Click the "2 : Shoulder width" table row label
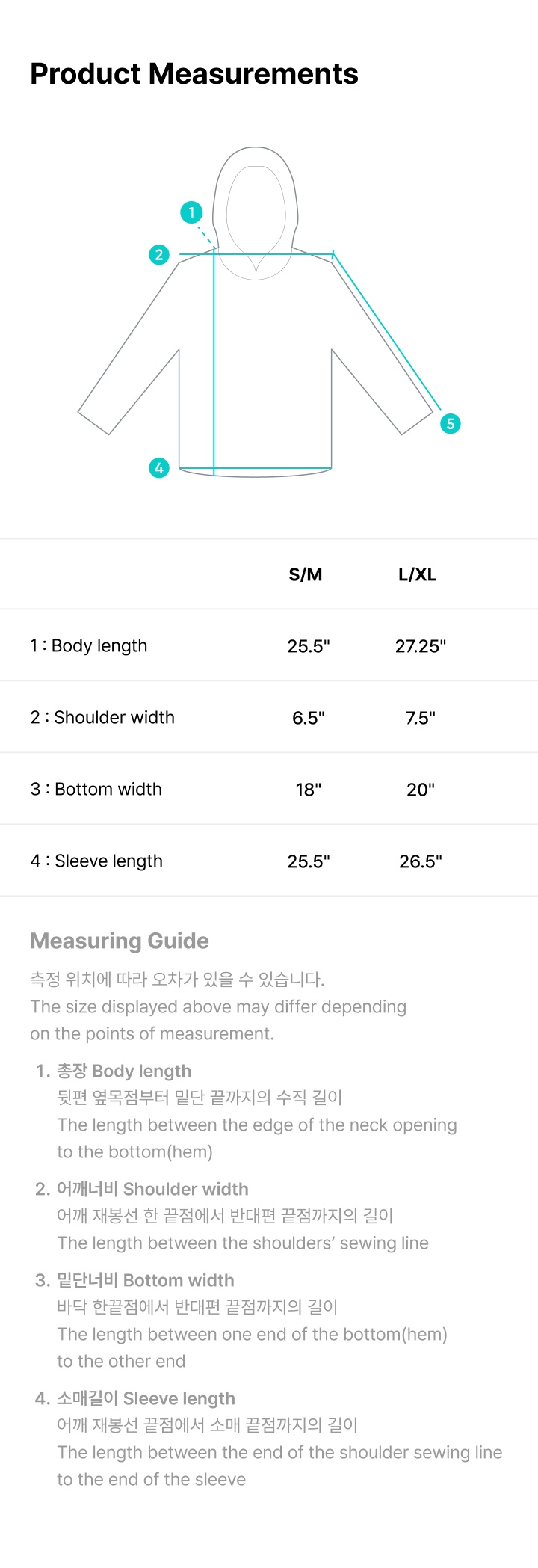The height and width of the screenshot is (1568, 538). pos(102,717)
